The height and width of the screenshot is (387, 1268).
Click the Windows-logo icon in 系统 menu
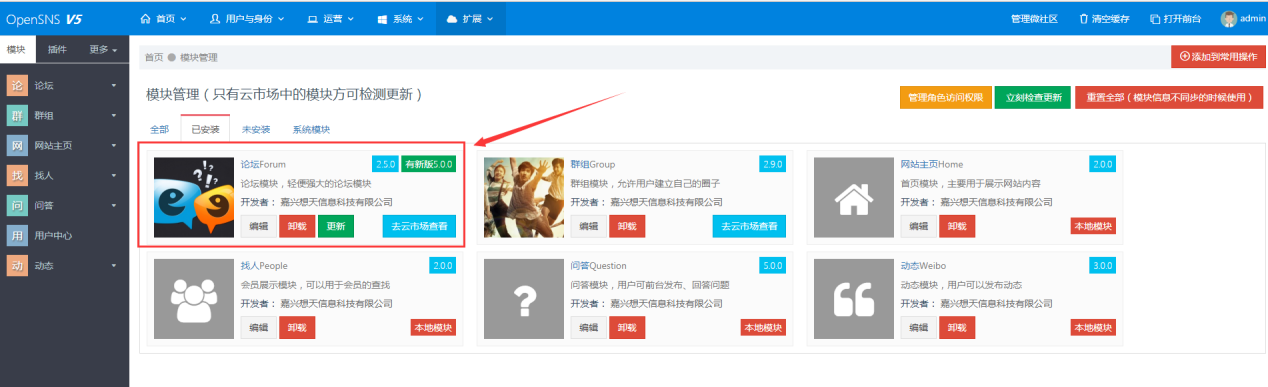click(x=383, y=18)
